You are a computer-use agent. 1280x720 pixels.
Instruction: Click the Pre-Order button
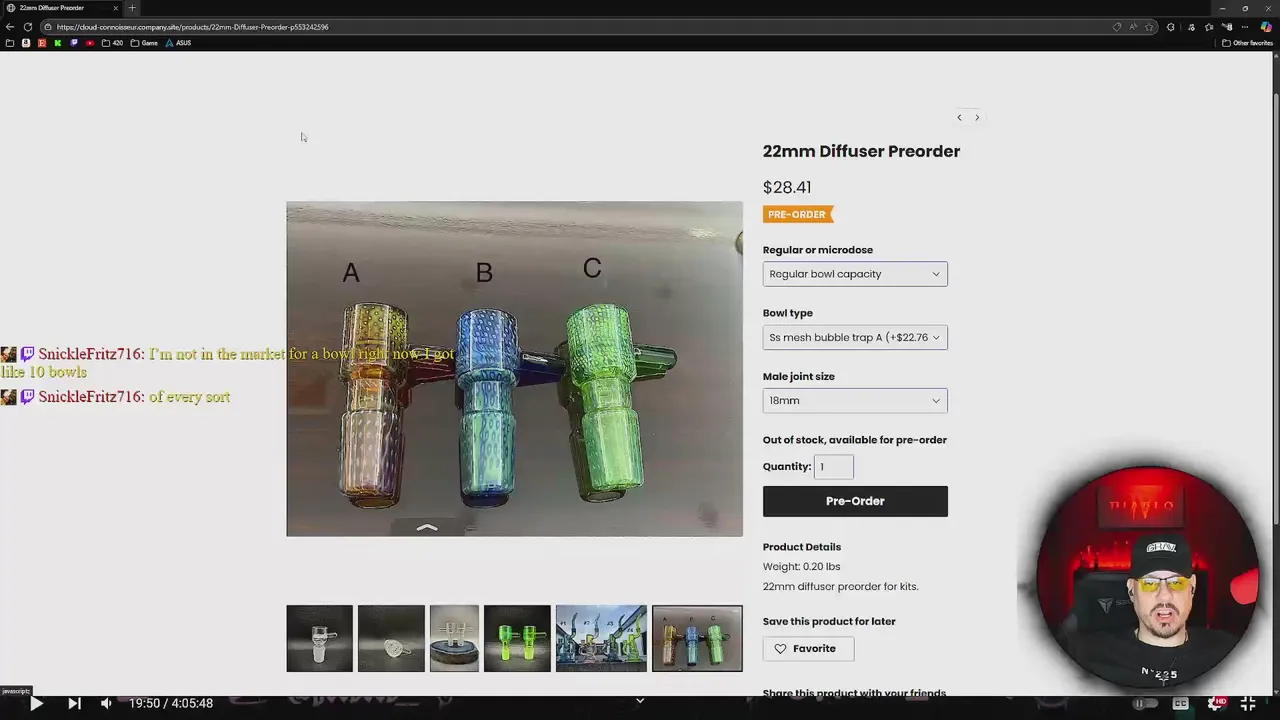tap(855, 501)
